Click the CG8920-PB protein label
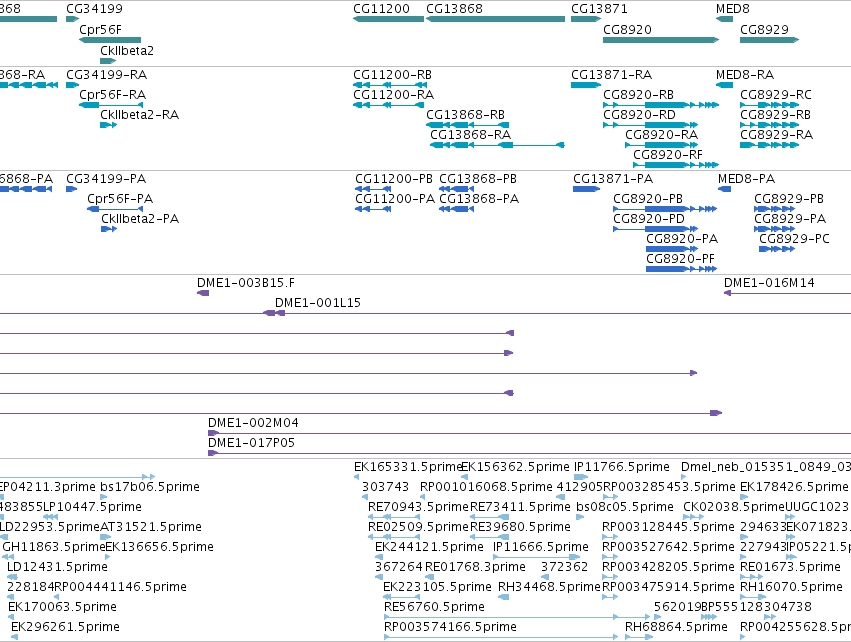 coord(648,199)
